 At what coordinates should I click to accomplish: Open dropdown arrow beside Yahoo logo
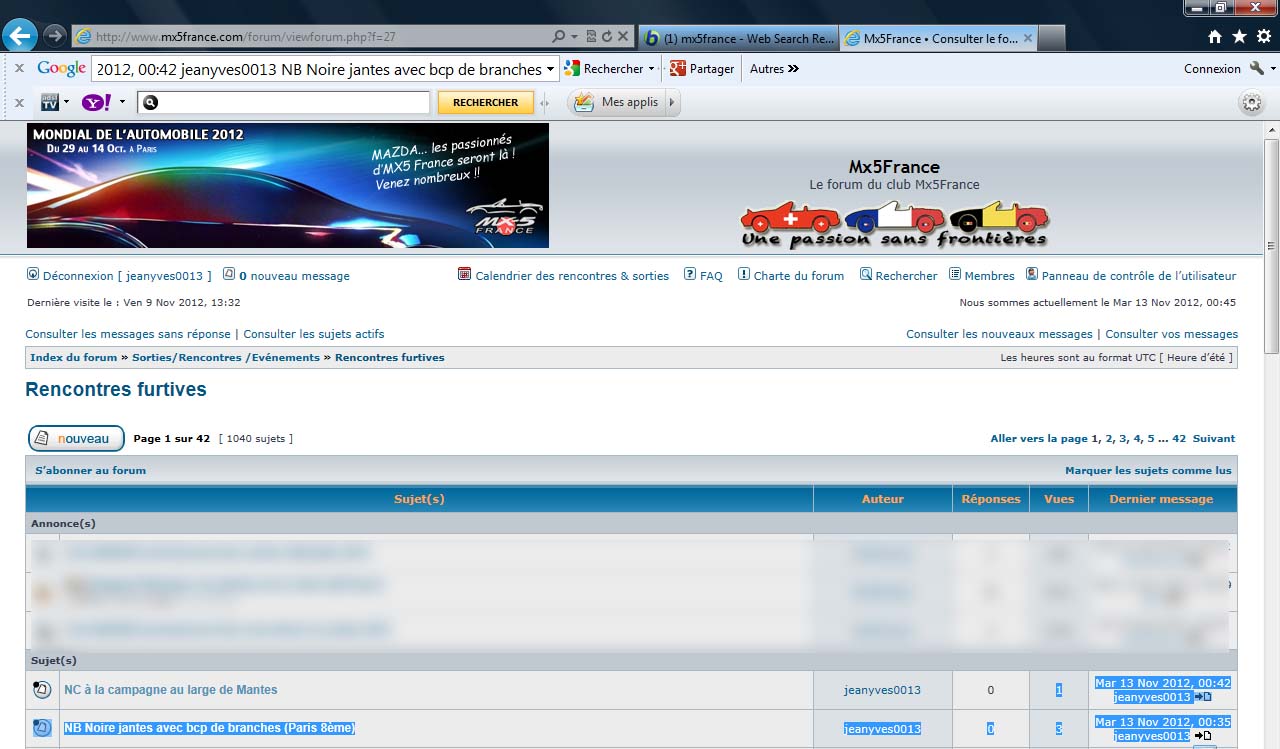click(x=123, y=102)
